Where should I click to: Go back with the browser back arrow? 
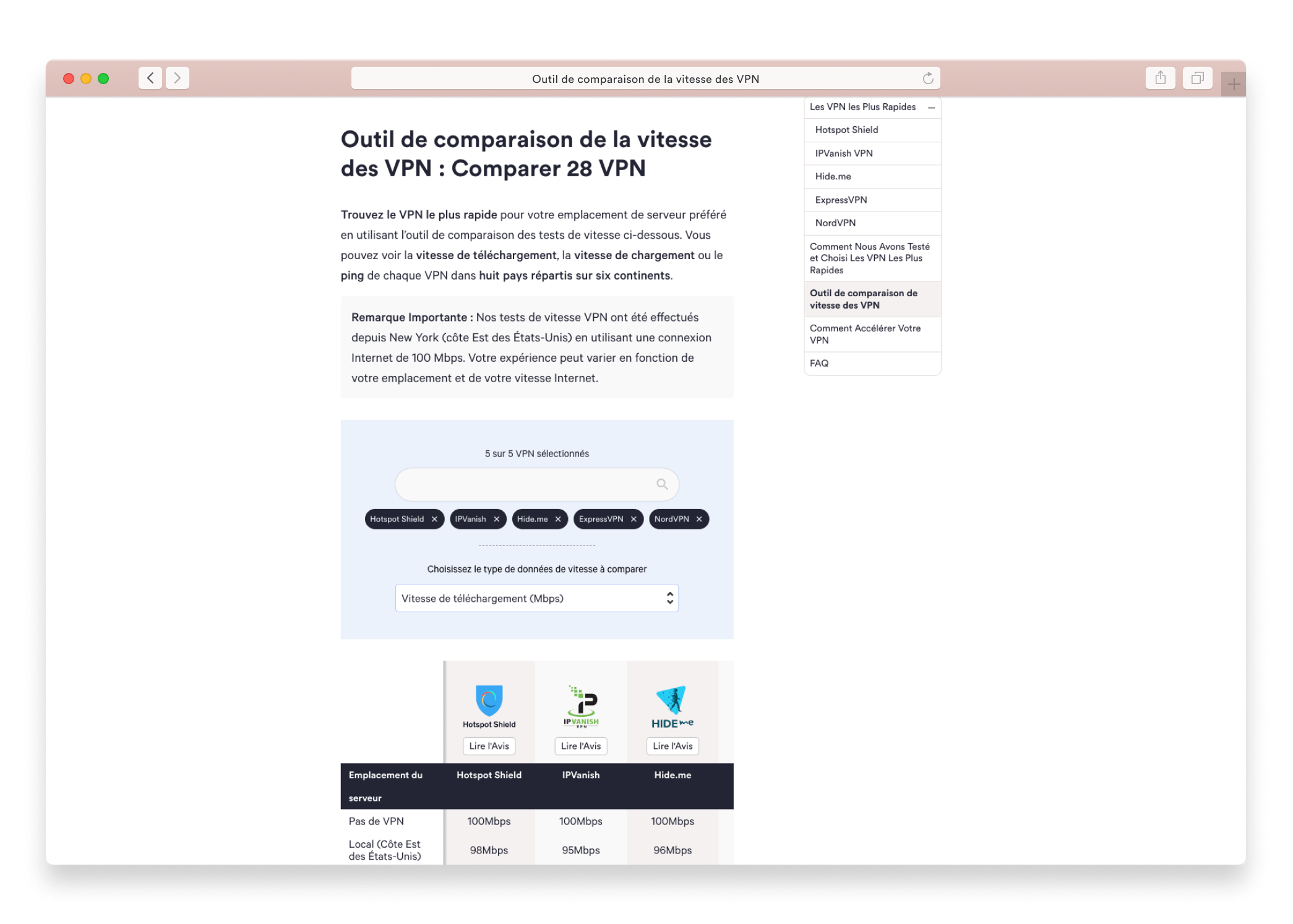pyautogui.click(x=150, y=79)
